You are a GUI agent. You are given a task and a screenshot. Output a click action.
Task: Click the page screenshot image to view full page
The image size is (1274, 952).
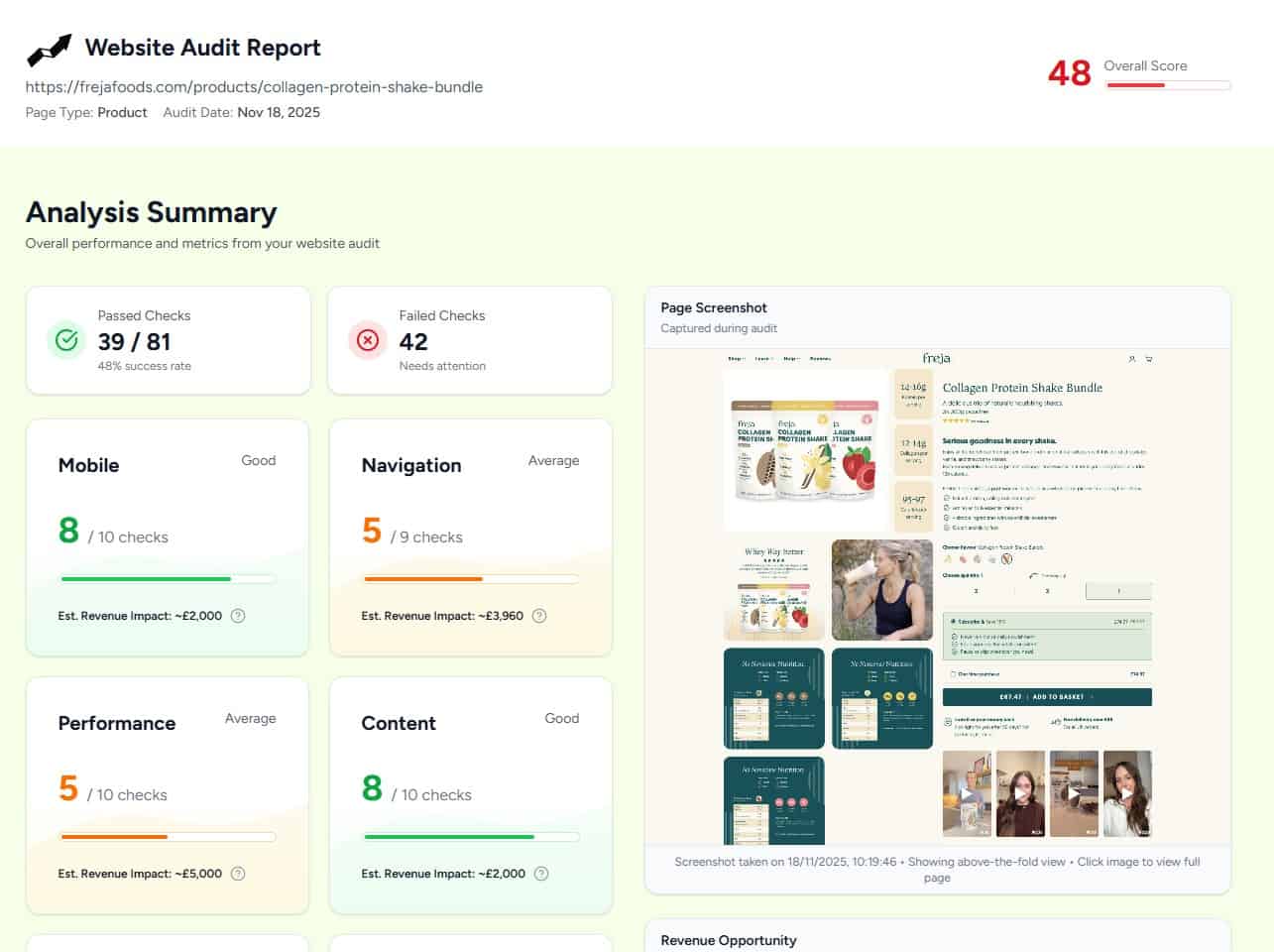coord(937,596)
